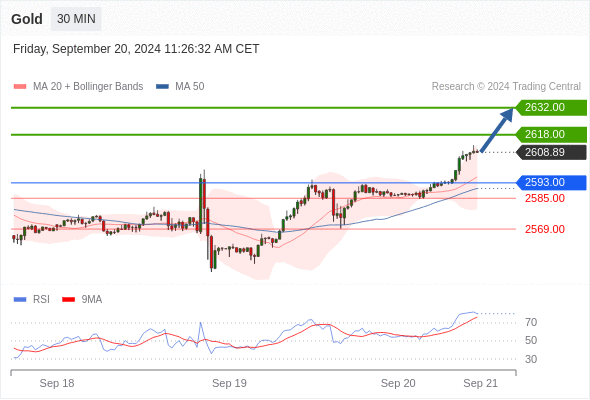Click the Sep 19 date axis label
590x400 pixels.
230,383
